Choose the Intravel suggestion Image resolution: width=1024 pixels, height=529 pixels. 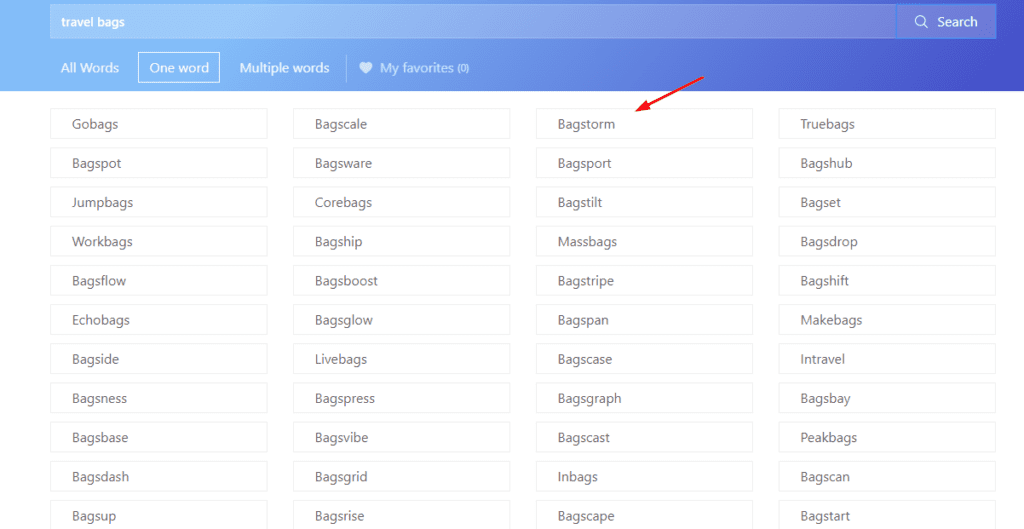888,359
